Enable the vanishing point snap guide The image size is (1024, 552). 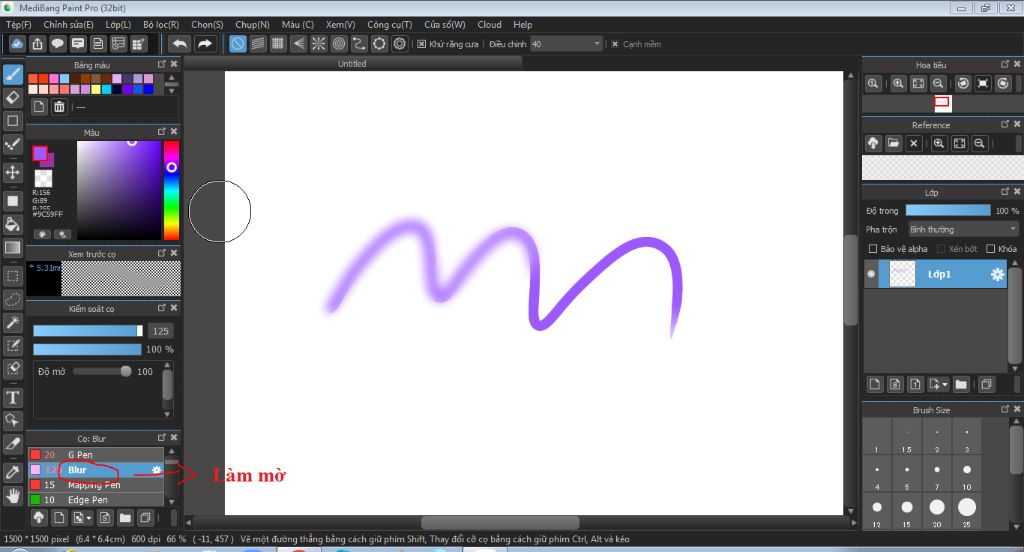[x=298, y=44]
